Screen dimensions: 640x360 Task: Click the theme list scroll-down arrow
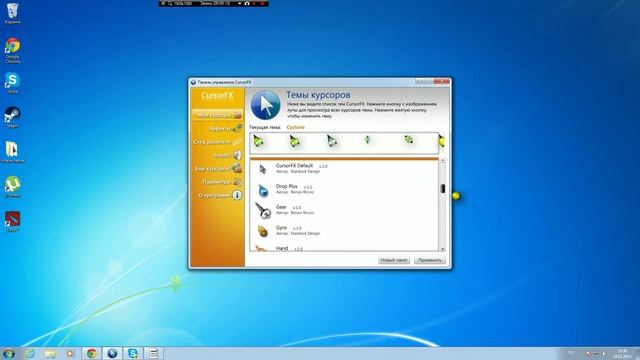coord(442,249)
